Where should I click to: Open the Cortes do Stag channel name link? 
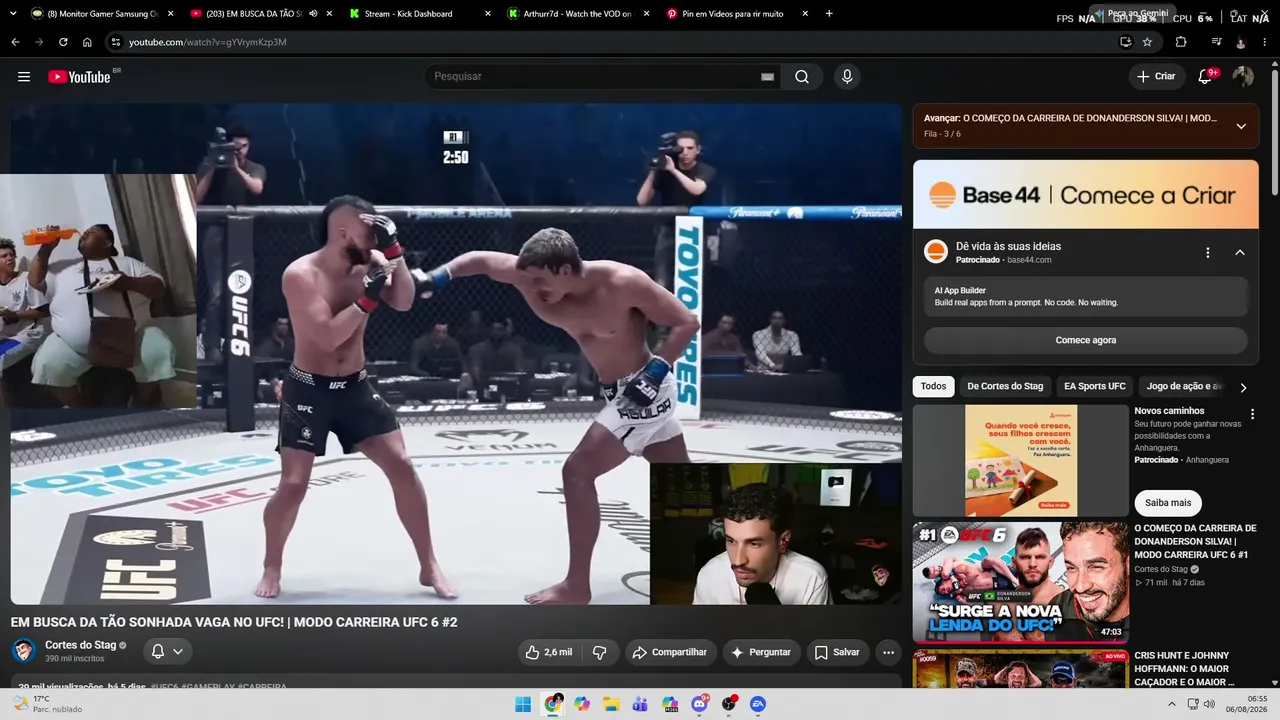click(x=81, y=645)
